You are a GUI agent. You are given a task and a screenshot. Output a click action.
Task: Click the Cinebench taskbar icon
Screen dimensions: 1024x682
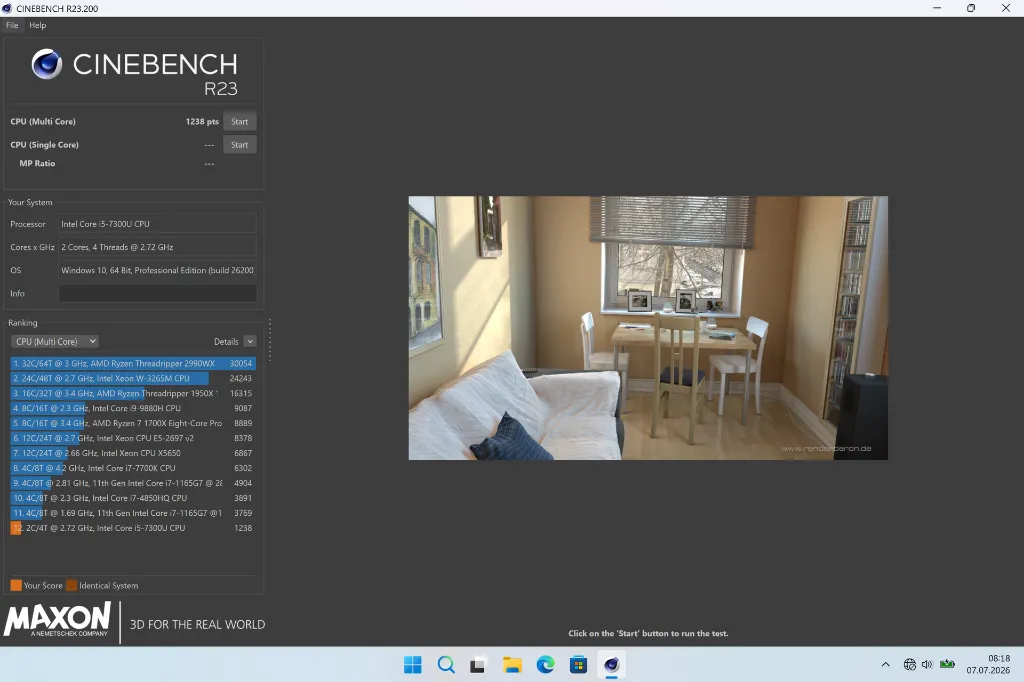coord(611,665)
